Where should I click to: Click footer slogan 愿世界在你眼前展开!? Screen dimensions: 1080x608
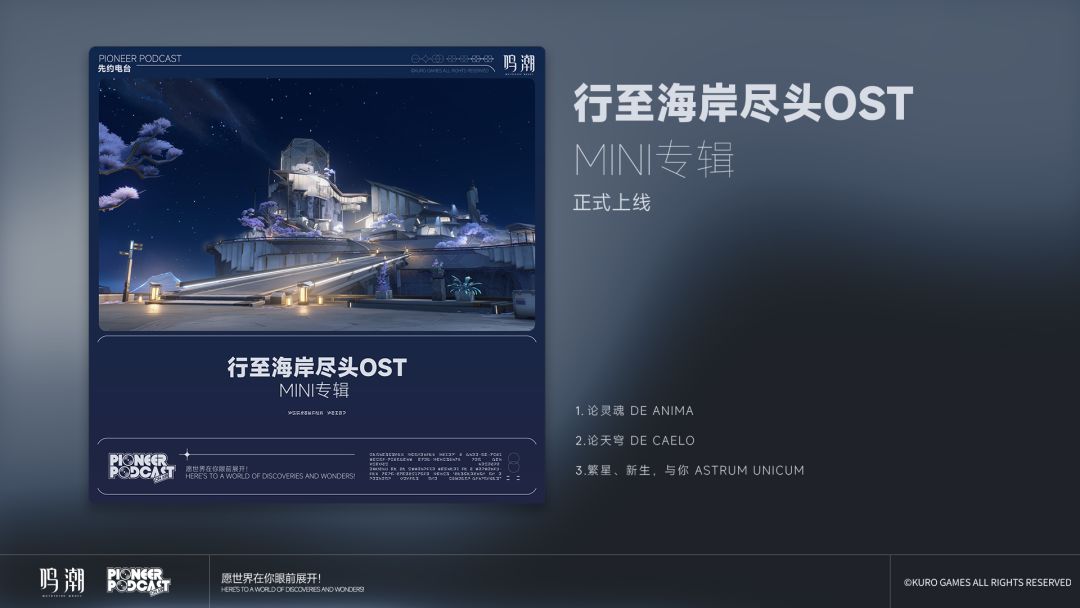point(271,578)
